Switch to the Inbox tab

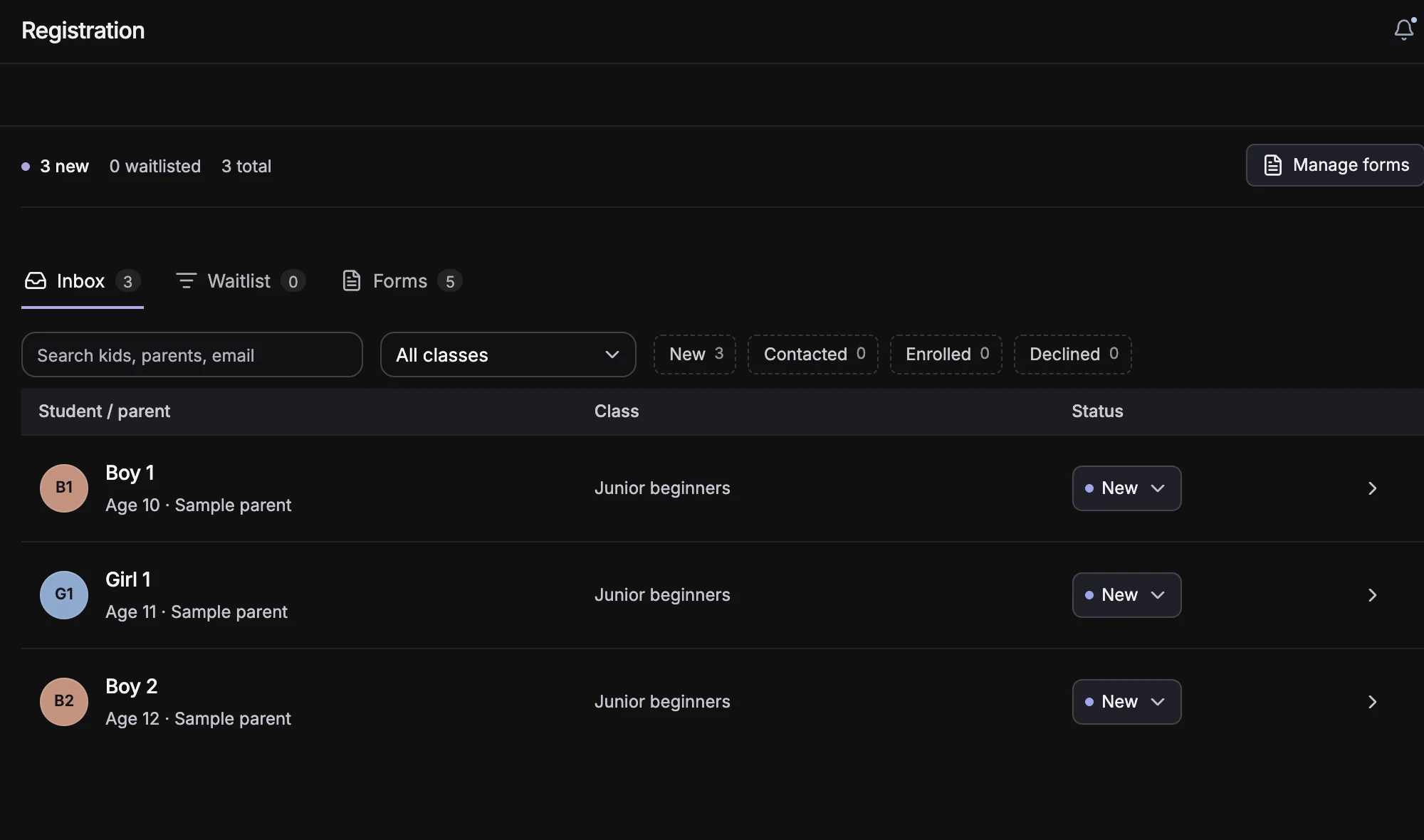(x=83, y=281)
